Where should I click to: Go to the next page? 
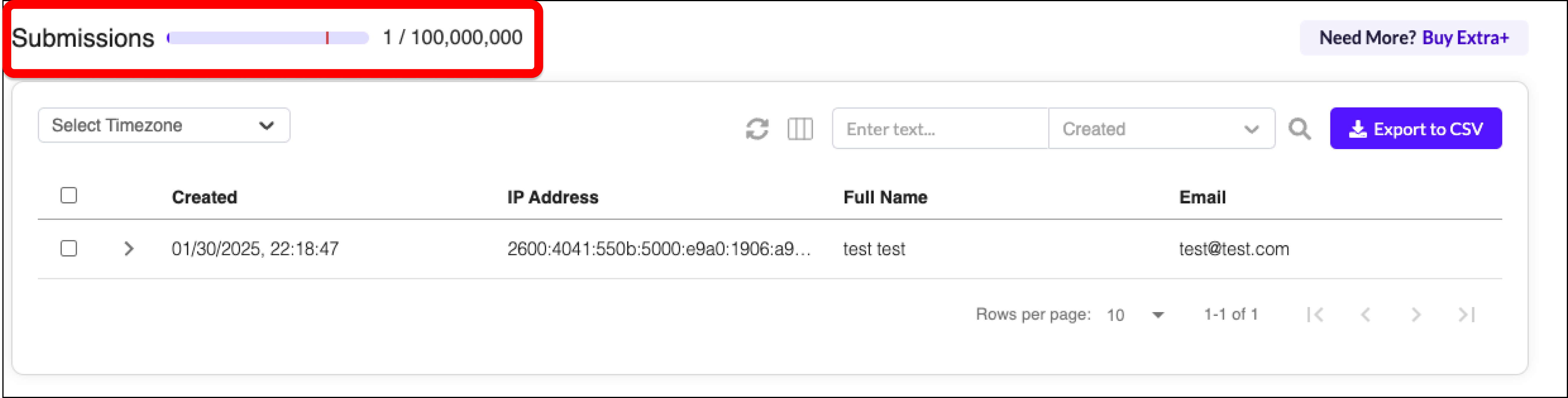click(x=1416, y=315)
